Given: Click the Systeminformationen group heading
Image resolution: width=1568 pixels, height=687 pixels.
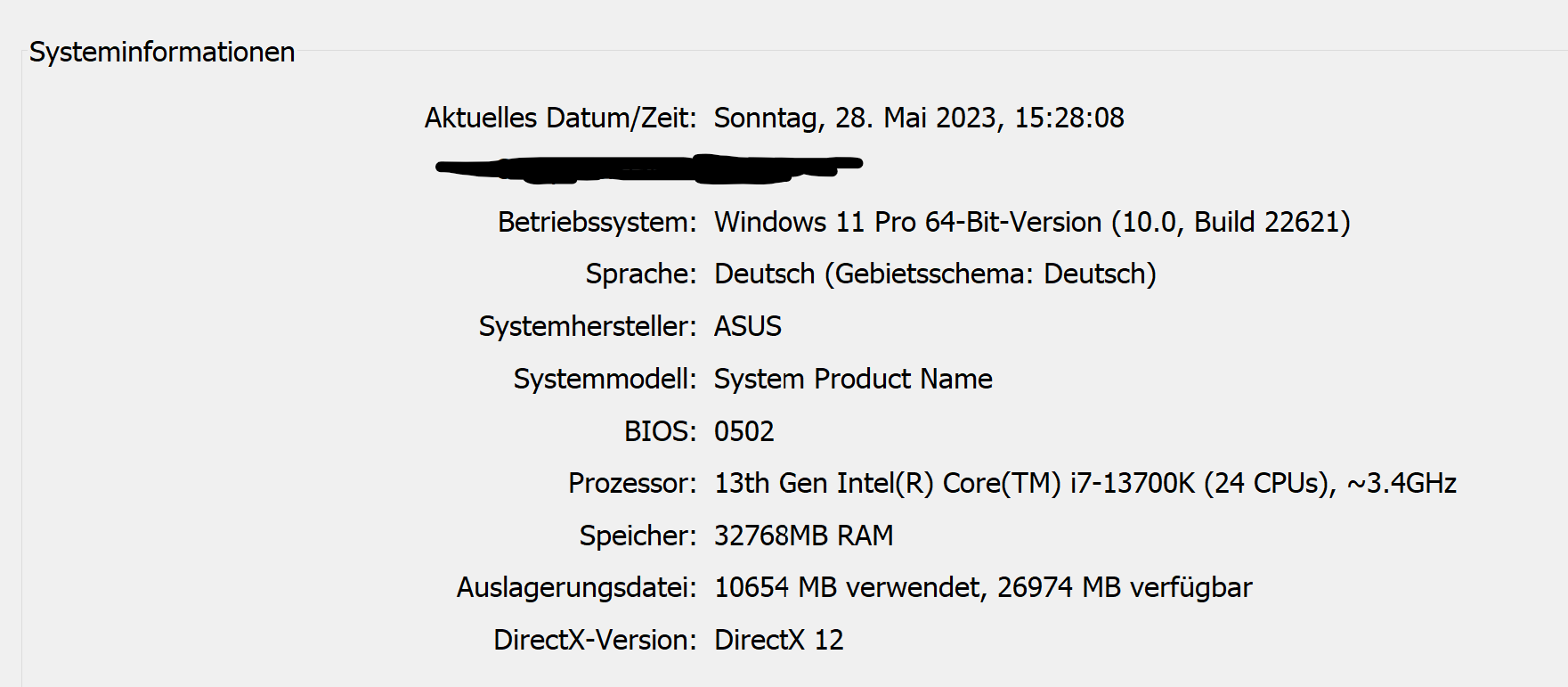Looking at the screenshot, I should [161, 52].
